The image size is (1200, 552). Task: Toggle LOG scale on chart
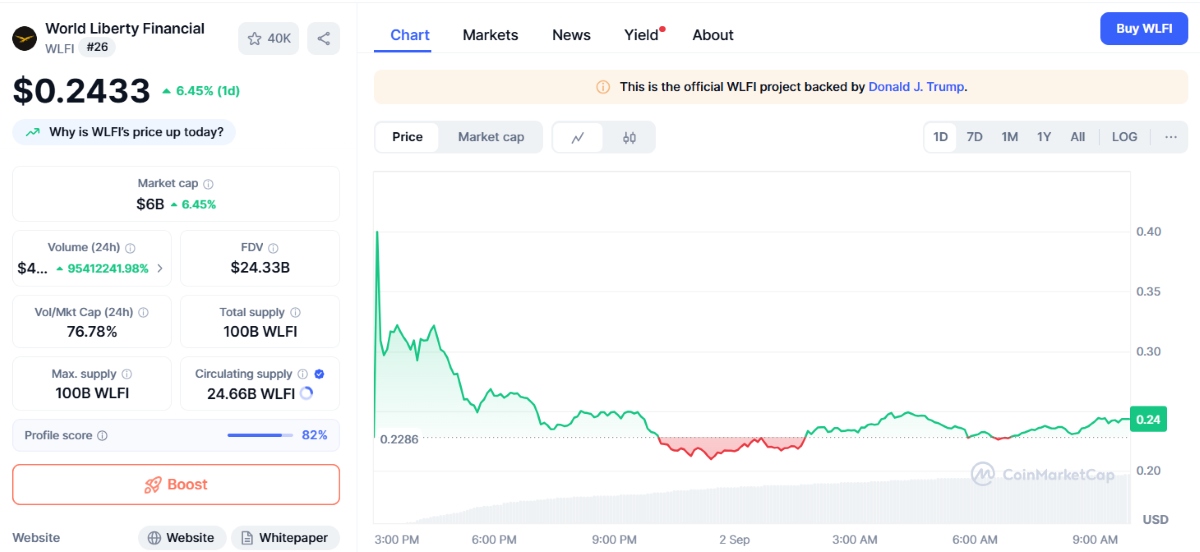pyautogui.click(x=1125, y=137)
